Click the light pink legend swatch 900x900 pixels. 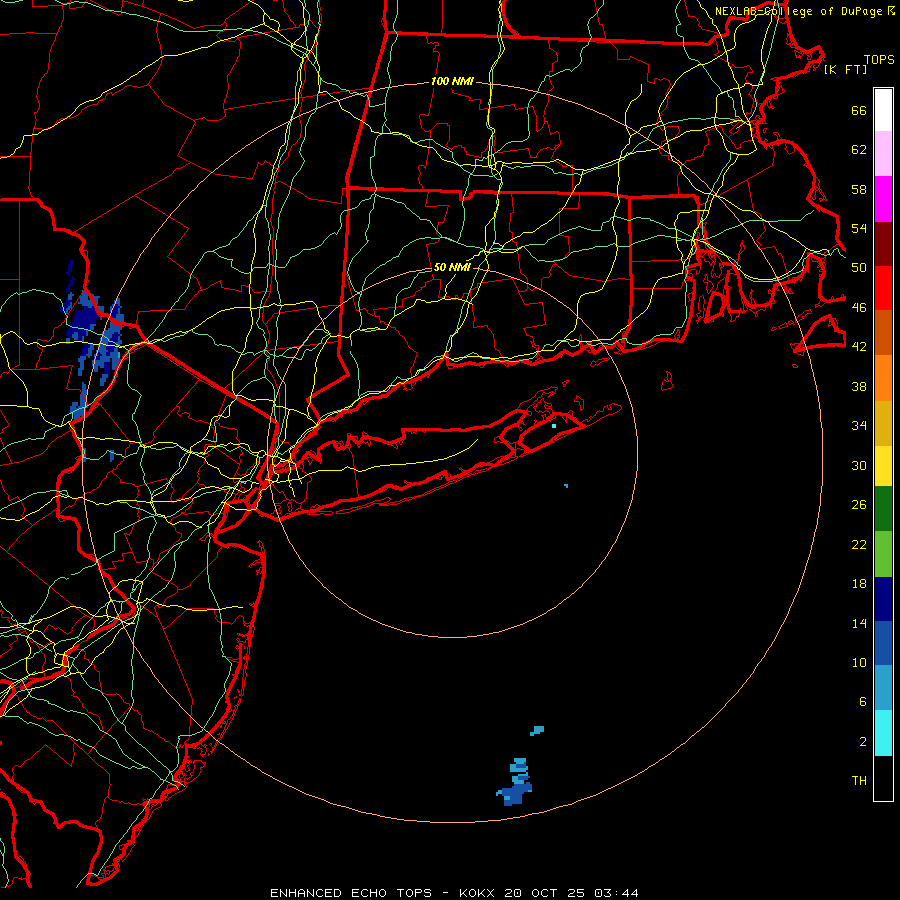pyautogui.click(x=883, y=154)
